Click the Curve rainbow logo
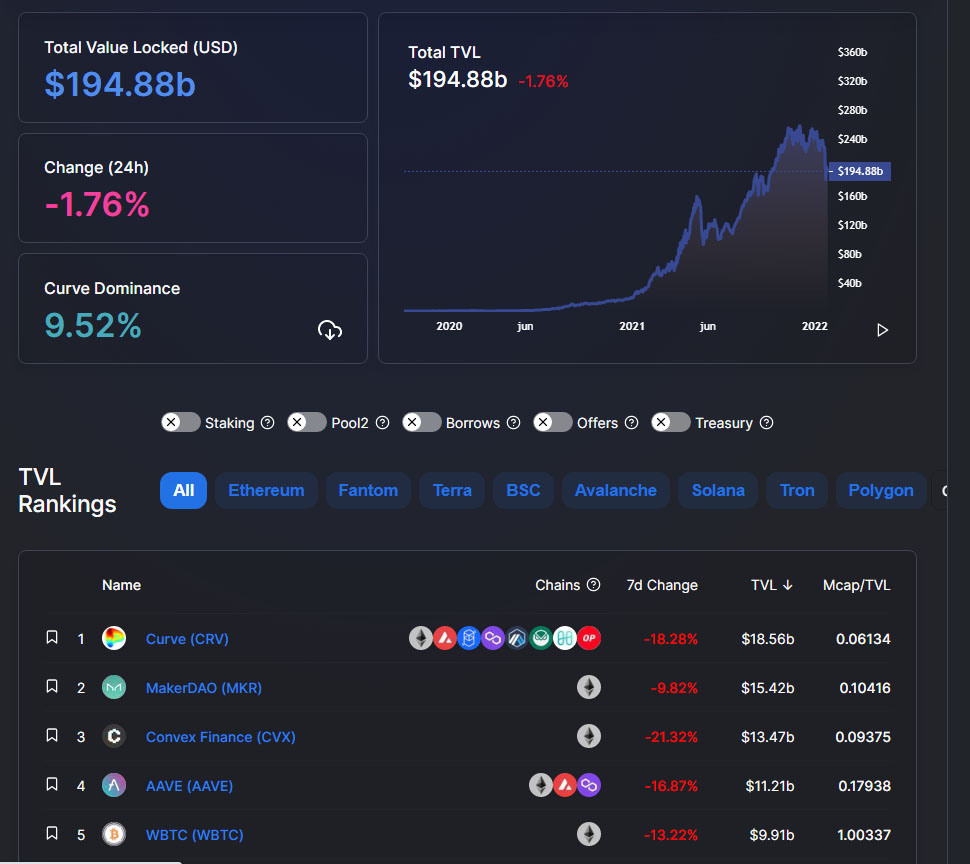This screenshot has height=864, width=970. [x=114, y=638]
